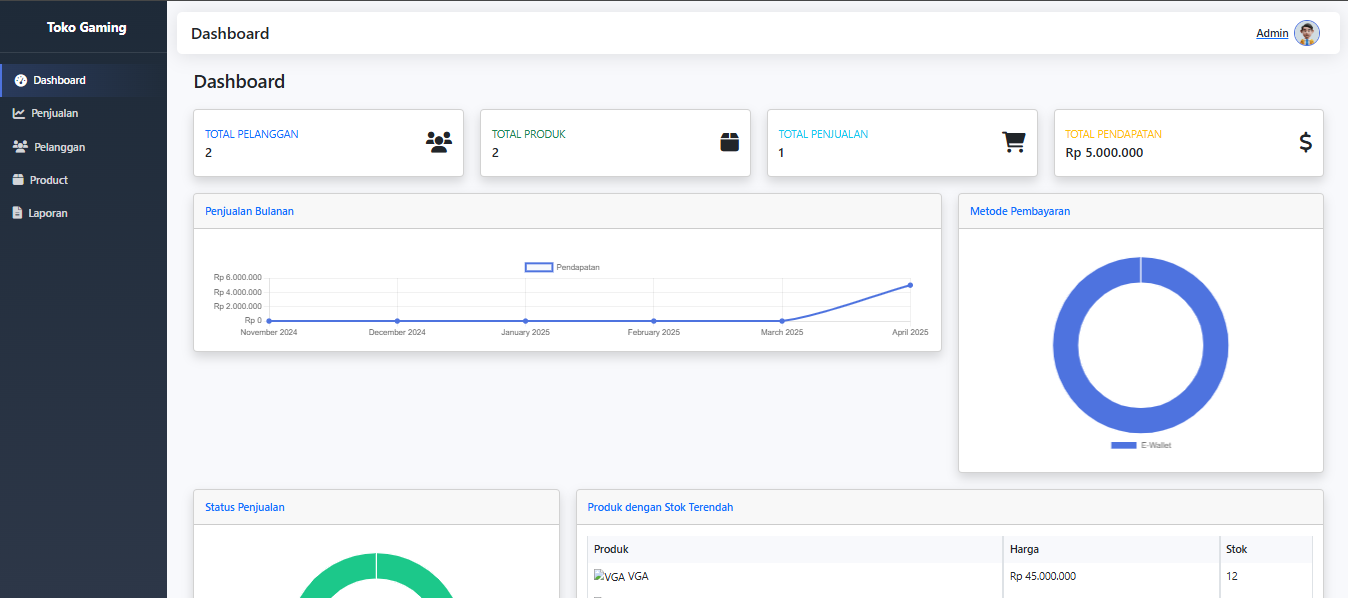
Task: Click the dollar sign icon on Total Pendapatan
Action: [1305, 142]
